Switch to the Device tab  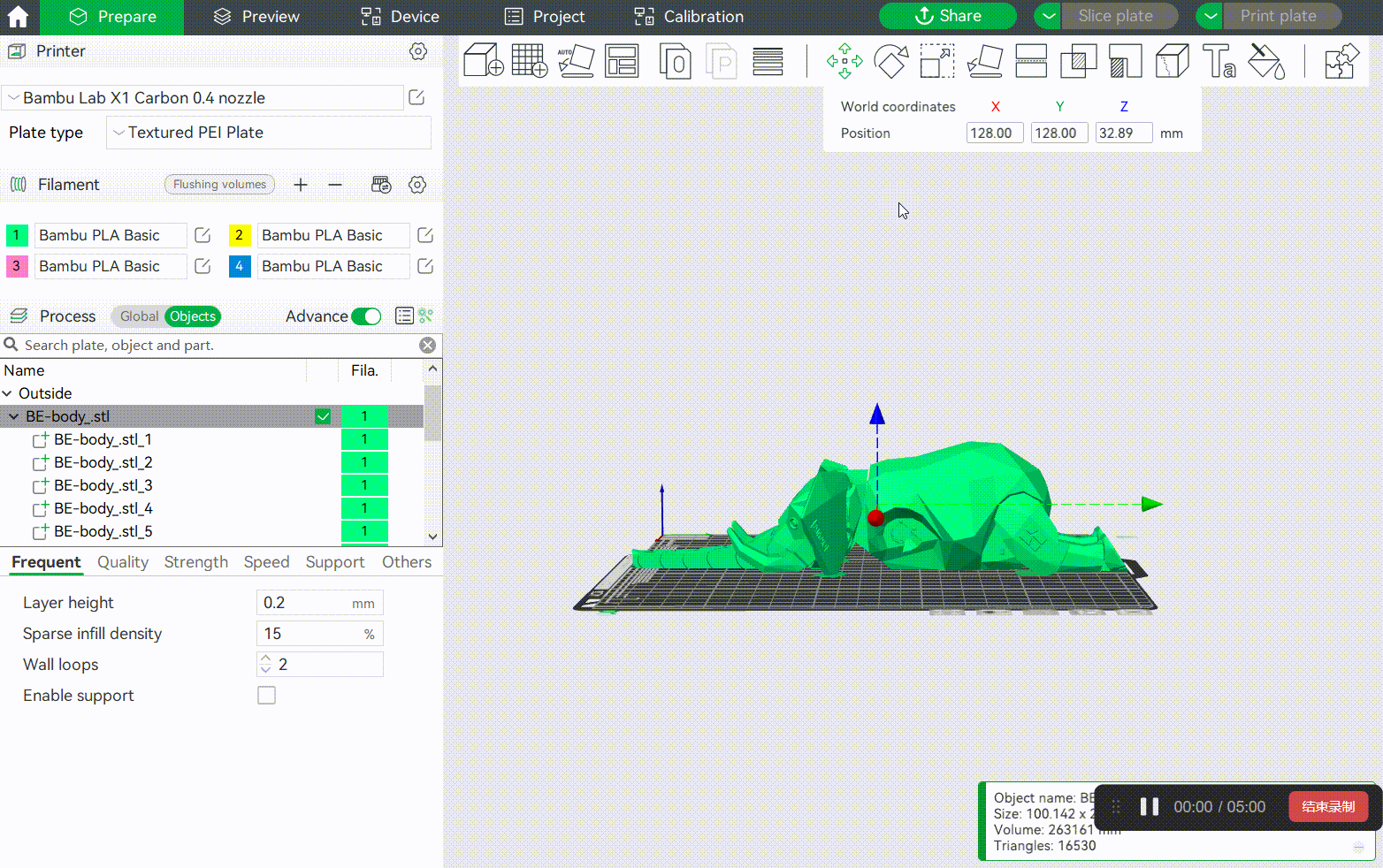point(400,17)
